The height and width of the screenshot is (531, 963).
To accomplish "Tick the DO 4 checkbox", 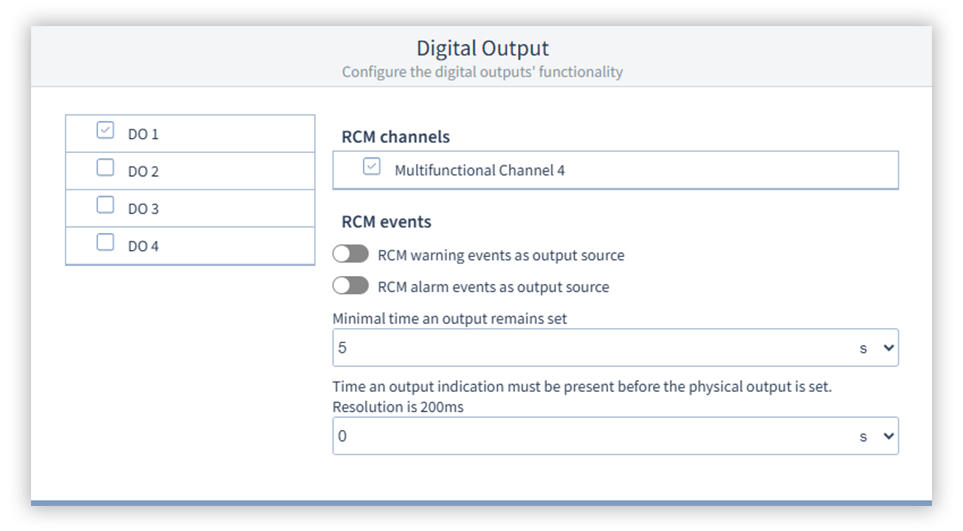I will (105, 243).
